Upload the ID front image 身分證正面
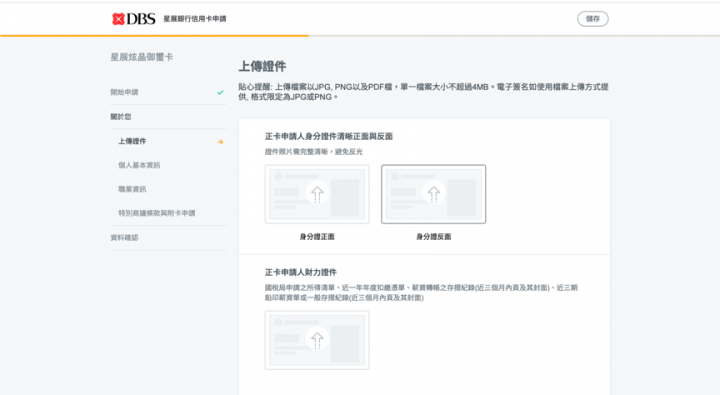Image resolution: width=720 pixels, height=395 pixels. pos(317,194)
